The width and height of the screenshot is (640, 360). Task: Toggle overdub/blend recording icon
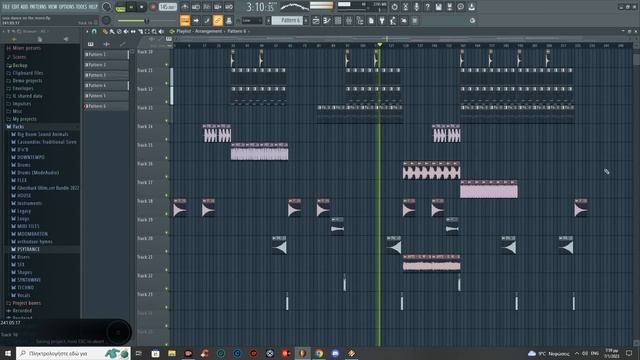pos(218,7)
